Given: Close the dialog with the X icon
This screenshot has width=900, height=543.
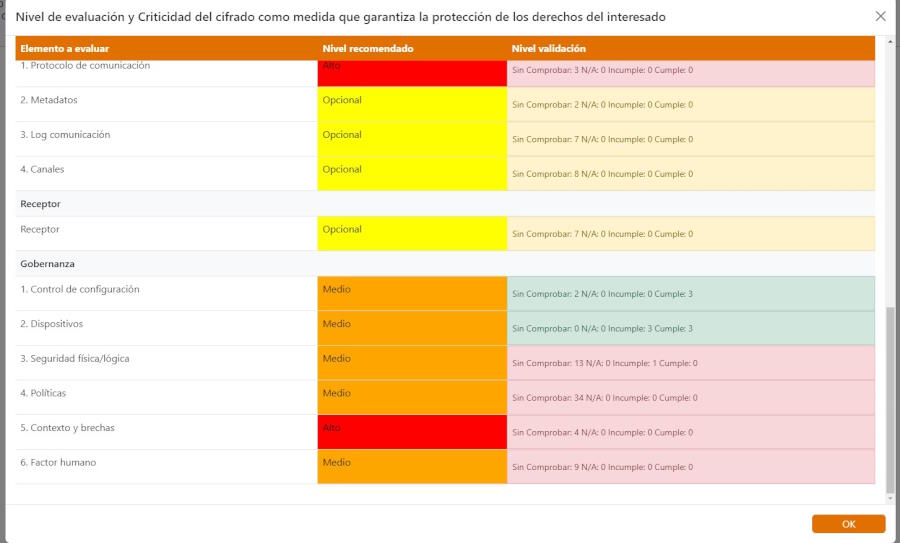Looking at the screenshot, I should (880, 17).
